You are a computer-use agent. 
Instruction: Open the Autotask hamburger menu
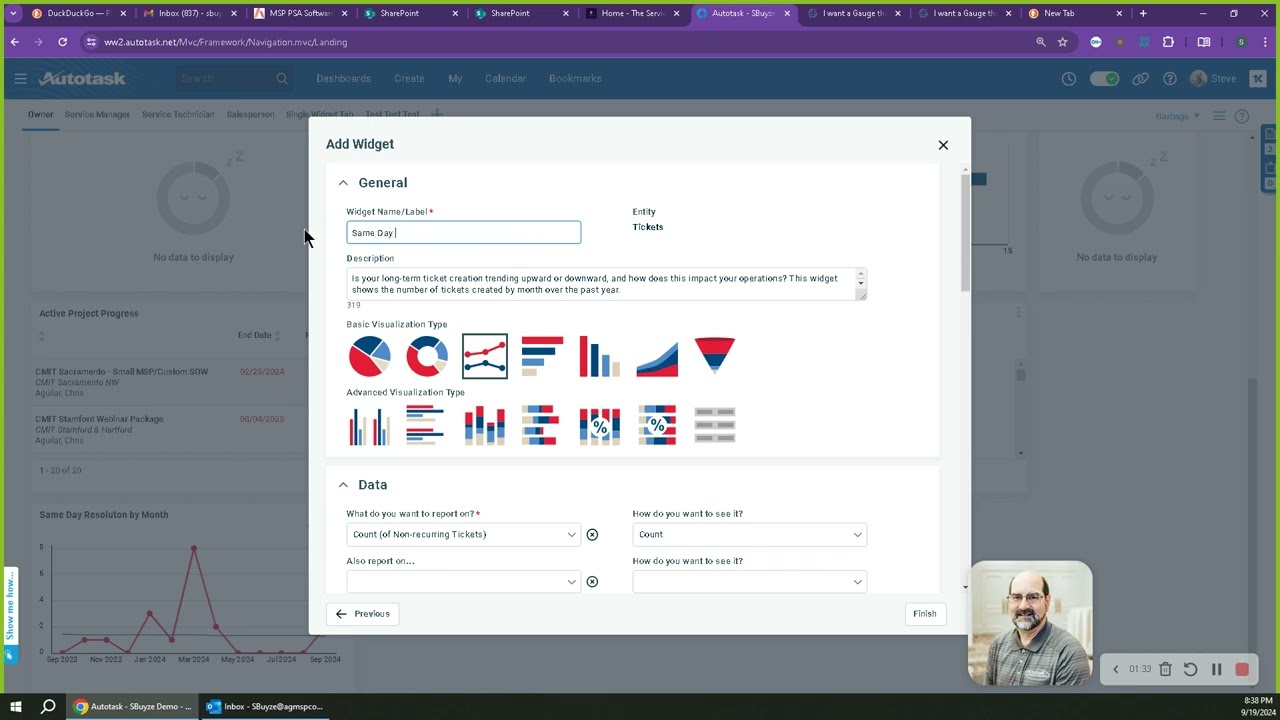point(20,78)
